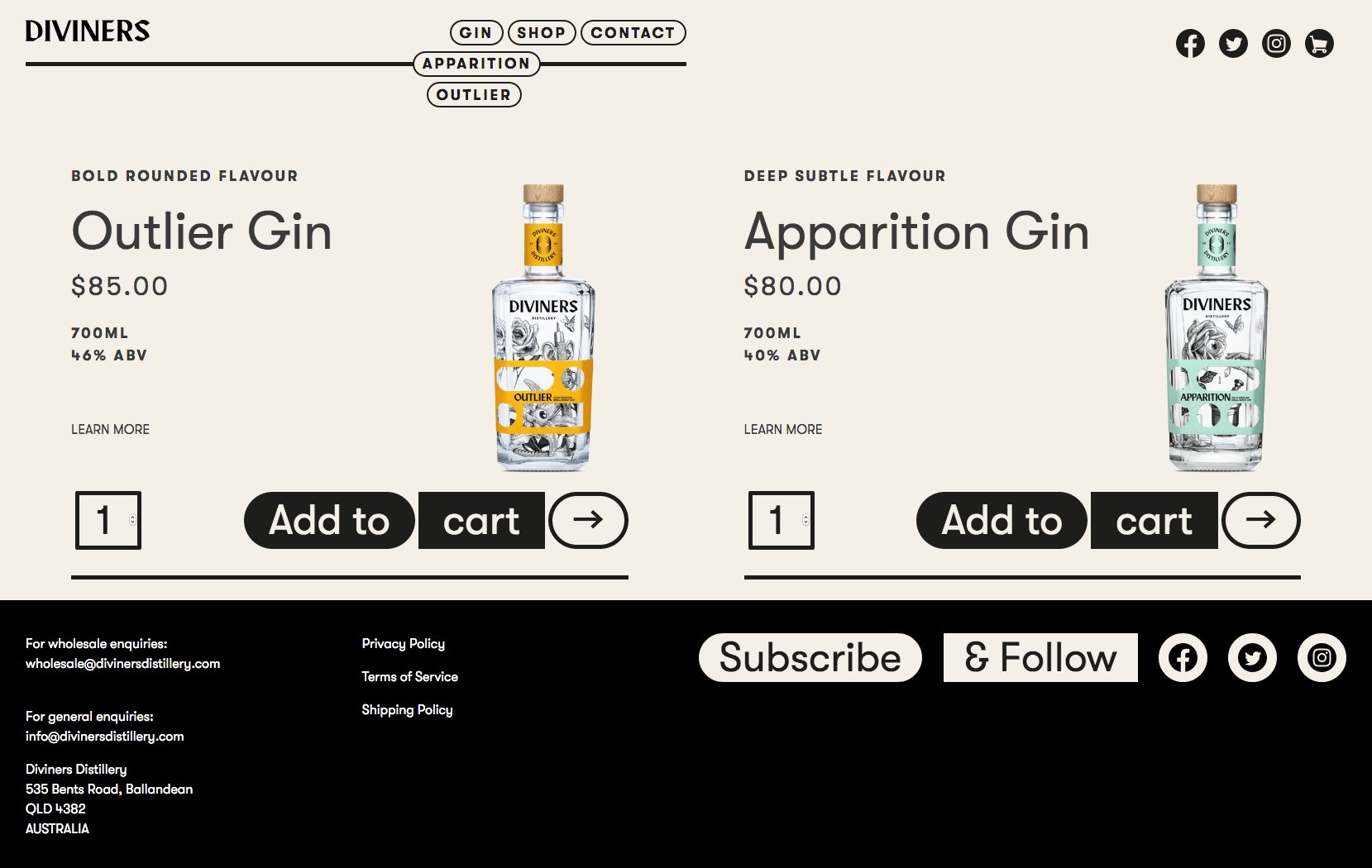This screenshot has height=868, width=1372.
Task: Click the Subscribe button in the footer
Action: point(810,658)
